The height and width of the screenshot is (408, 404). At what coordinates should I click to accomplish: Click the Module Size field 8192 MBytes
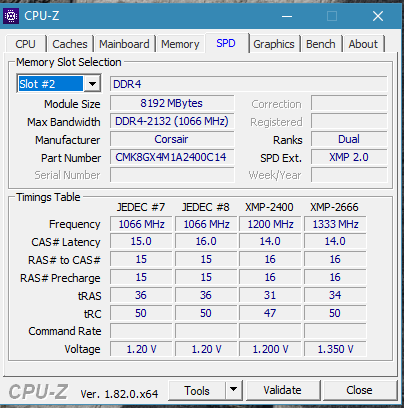172,103
